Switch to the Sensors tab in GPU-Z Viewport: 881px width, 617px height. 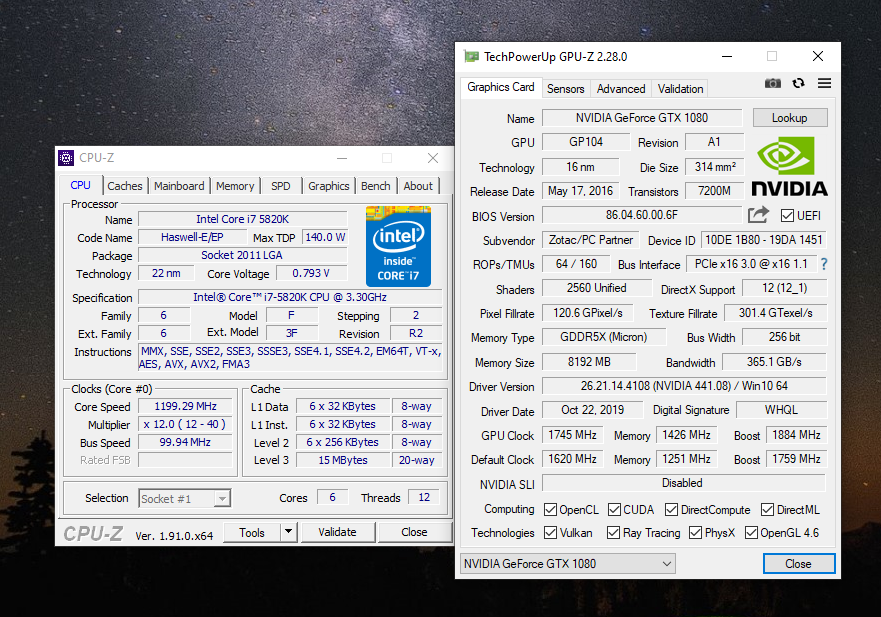tap(566, 89)
